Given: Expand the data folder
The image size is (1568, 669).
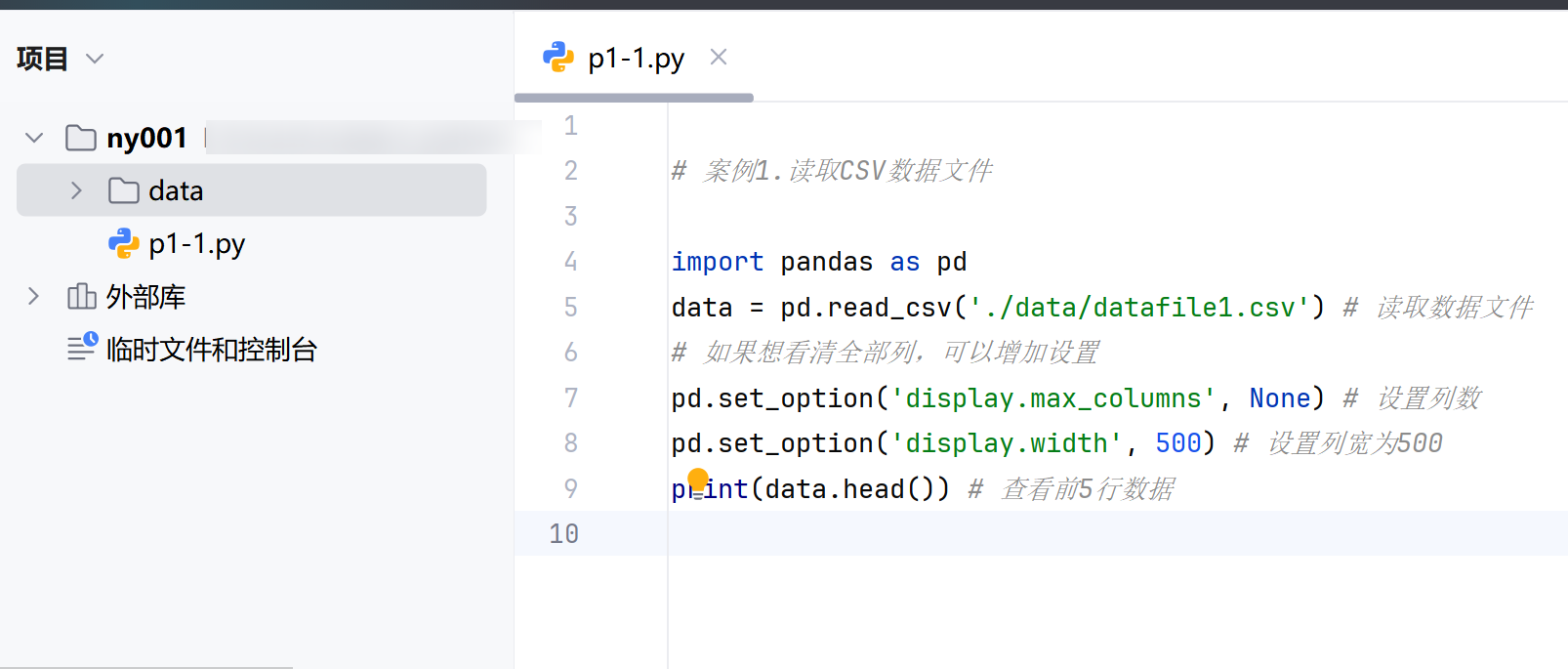Looking at the screenshot, I should coord(76,190).
